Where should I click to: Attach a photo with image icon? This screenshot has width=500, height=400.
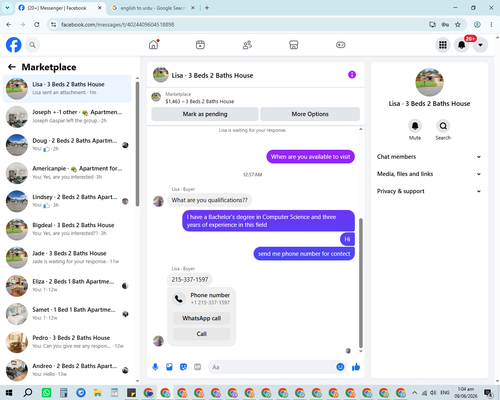coord(169,367)
